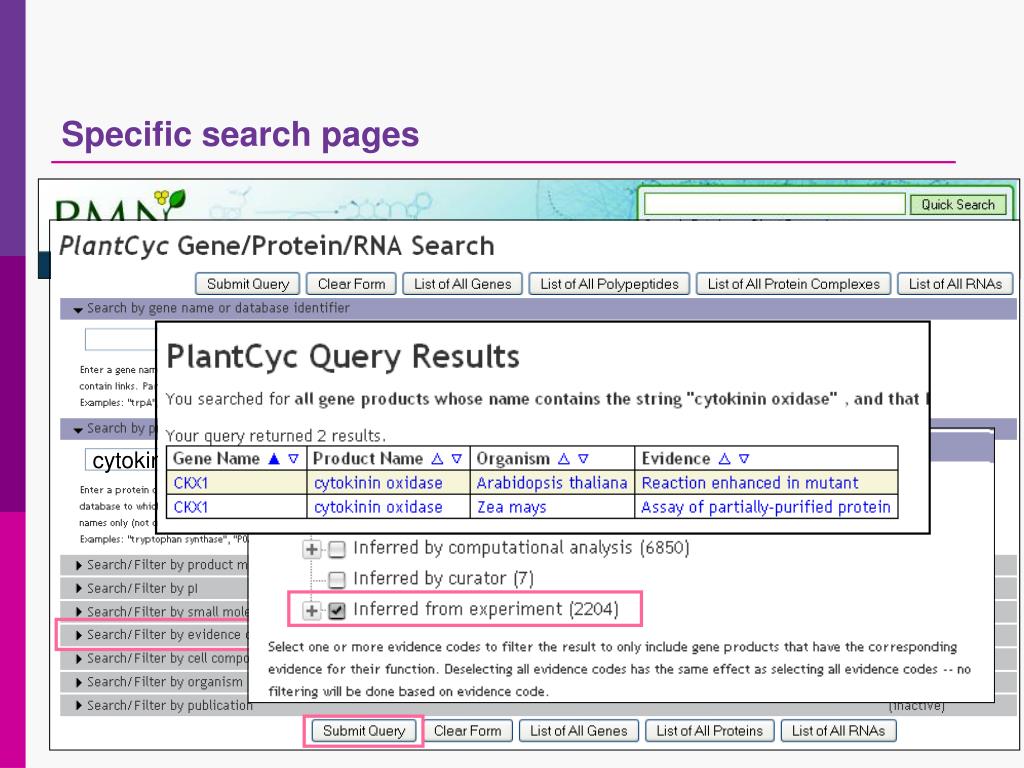Click the bottom Submit Query button

[364, 731]
